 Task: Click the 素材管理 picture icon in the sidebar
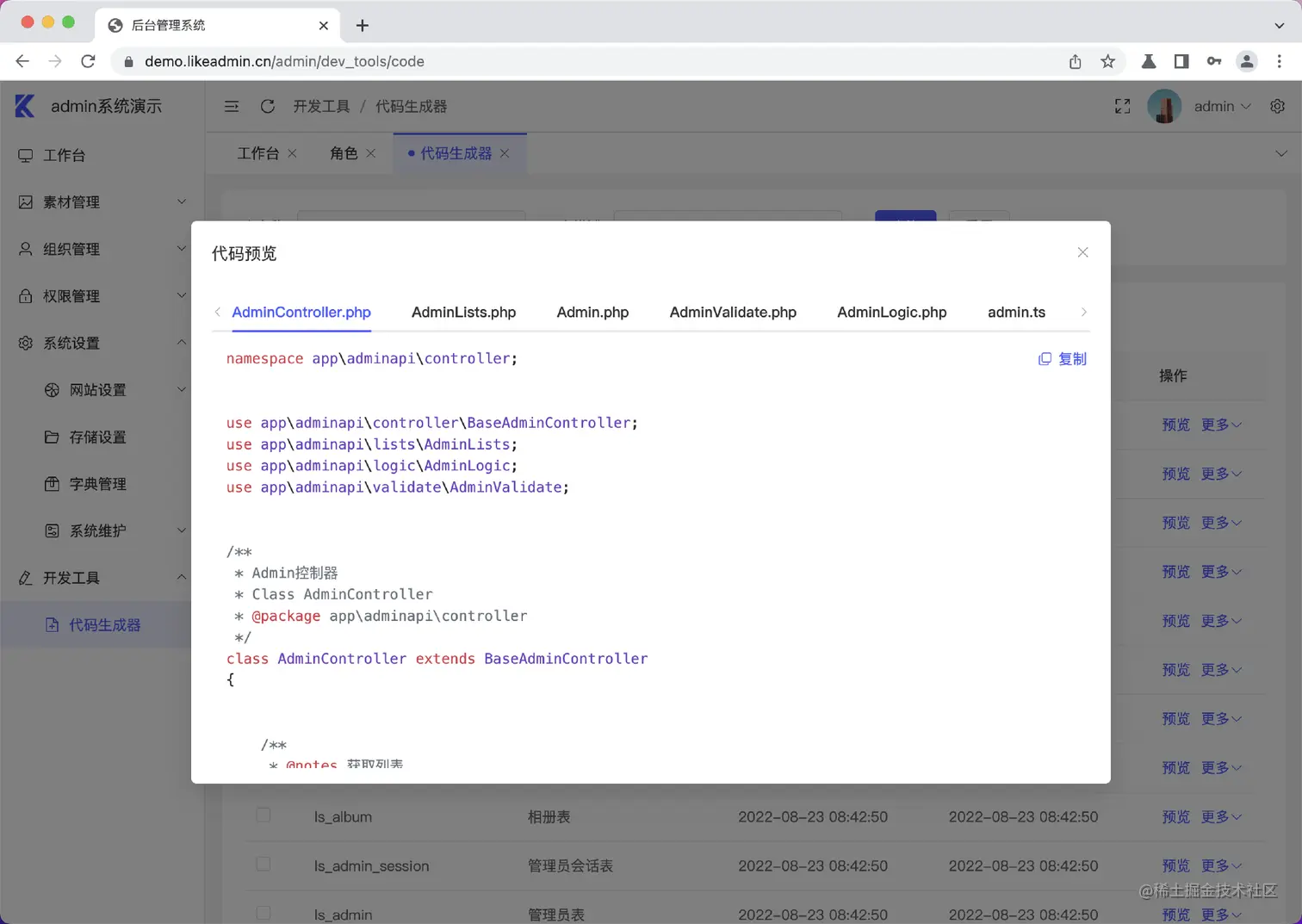[26, 202]
